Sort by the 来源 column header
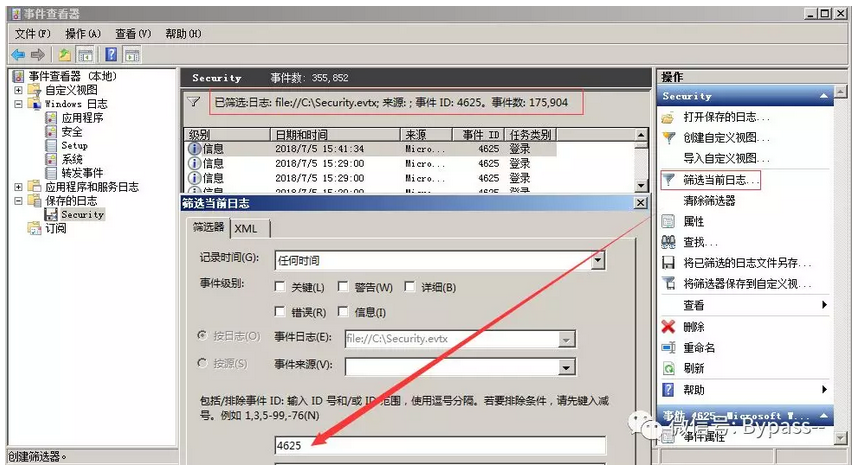The width and height of the screenshot is (855, 469). [426, 135]
